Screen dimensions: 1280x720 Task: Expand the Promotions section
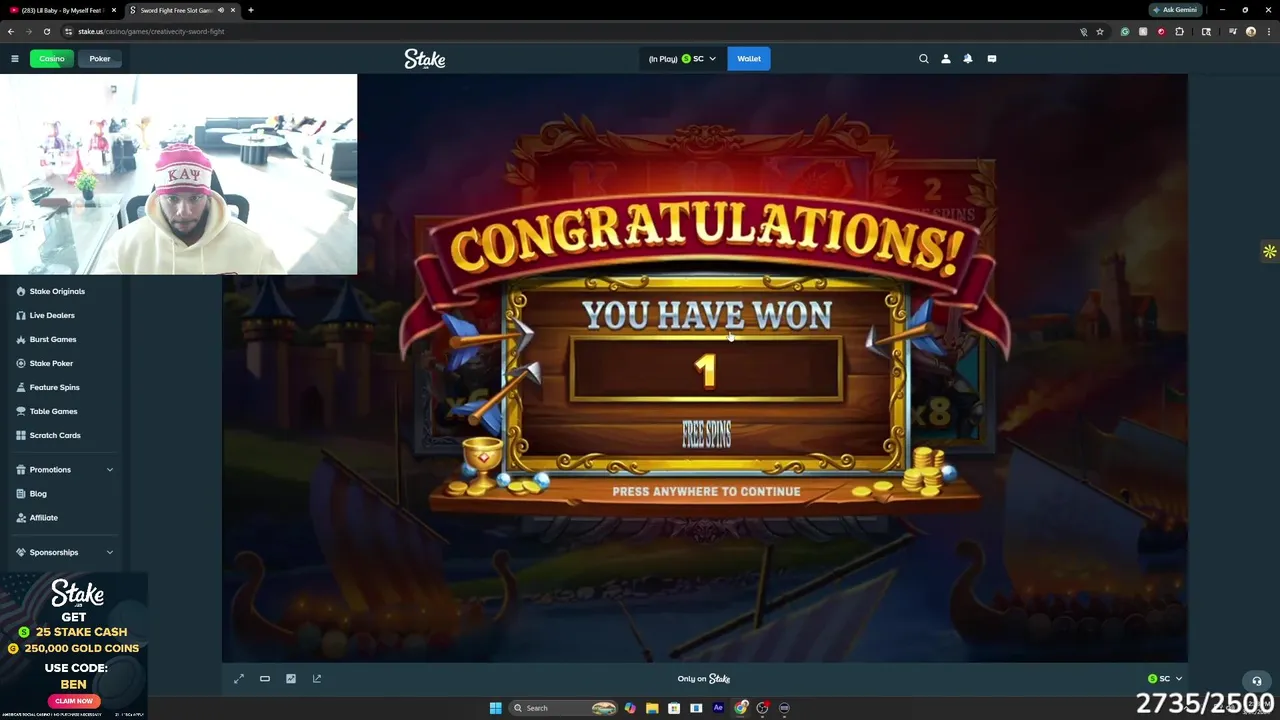(65, 469)
